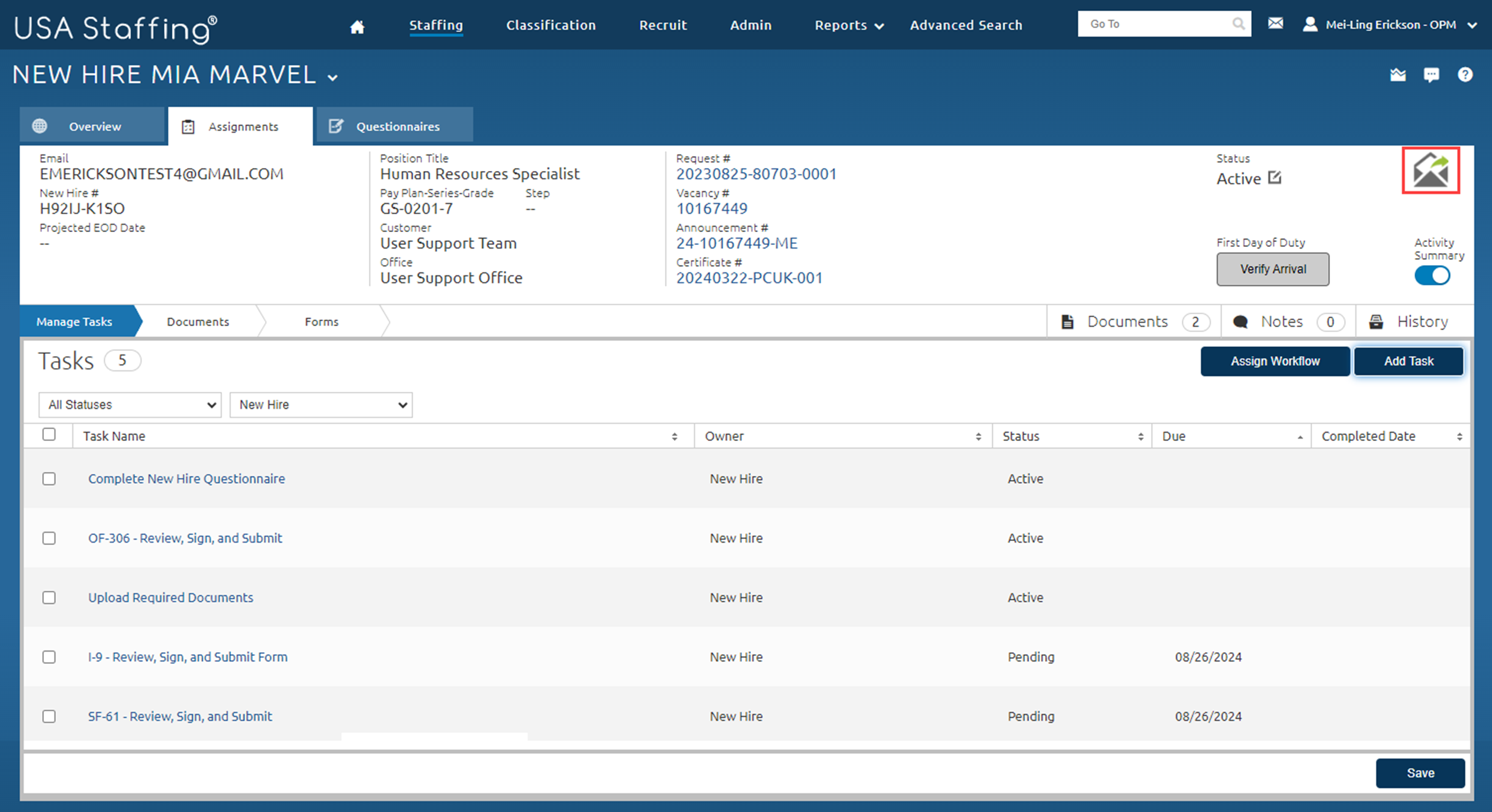This screenshot has height=812, width=1492.
Task: Open the mail envelope icon in header
Action: coord(1275,24)
